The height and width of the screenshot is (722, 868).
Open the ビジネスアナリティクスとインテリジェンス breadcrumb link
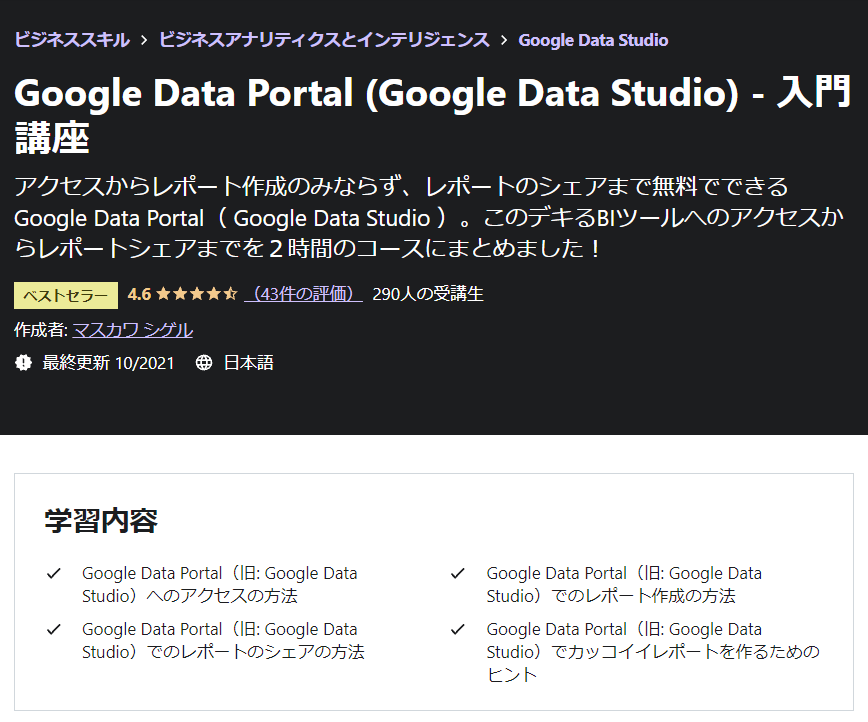(324, 40)
